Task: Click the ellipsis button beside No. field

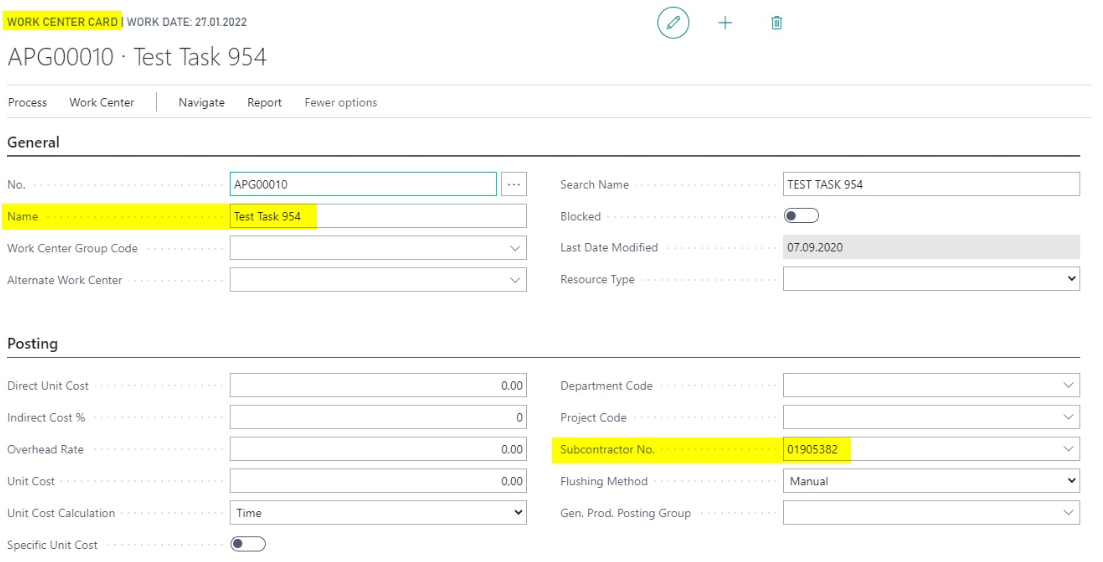Action: click(514, 184)
